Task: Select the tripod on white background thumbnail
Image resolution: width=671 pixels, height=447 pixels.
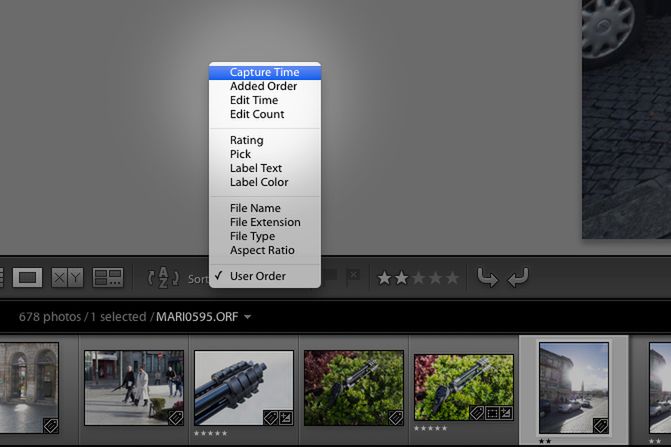Action: tap(244, 388)
